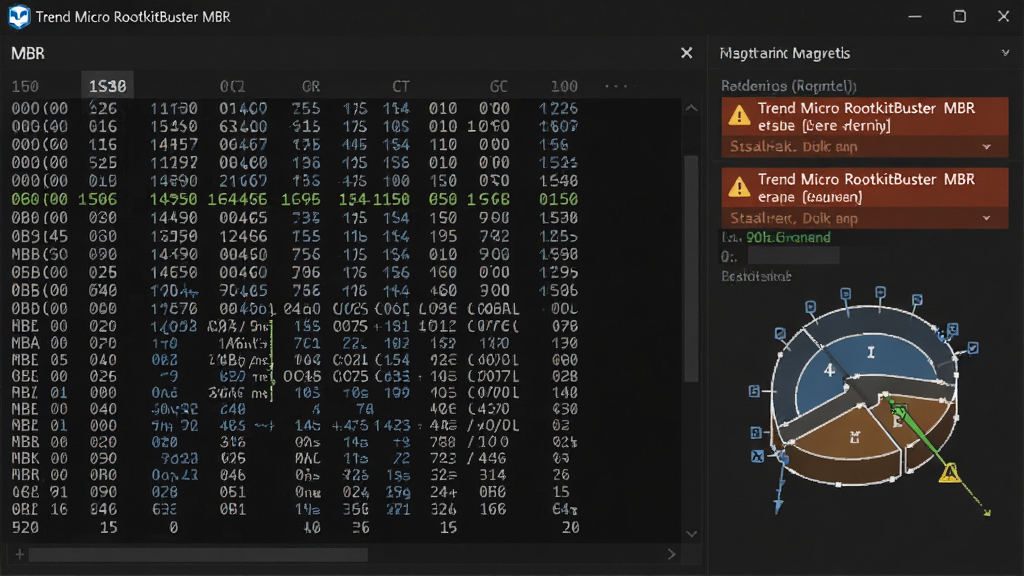Select the "0C2" column header

232,86
